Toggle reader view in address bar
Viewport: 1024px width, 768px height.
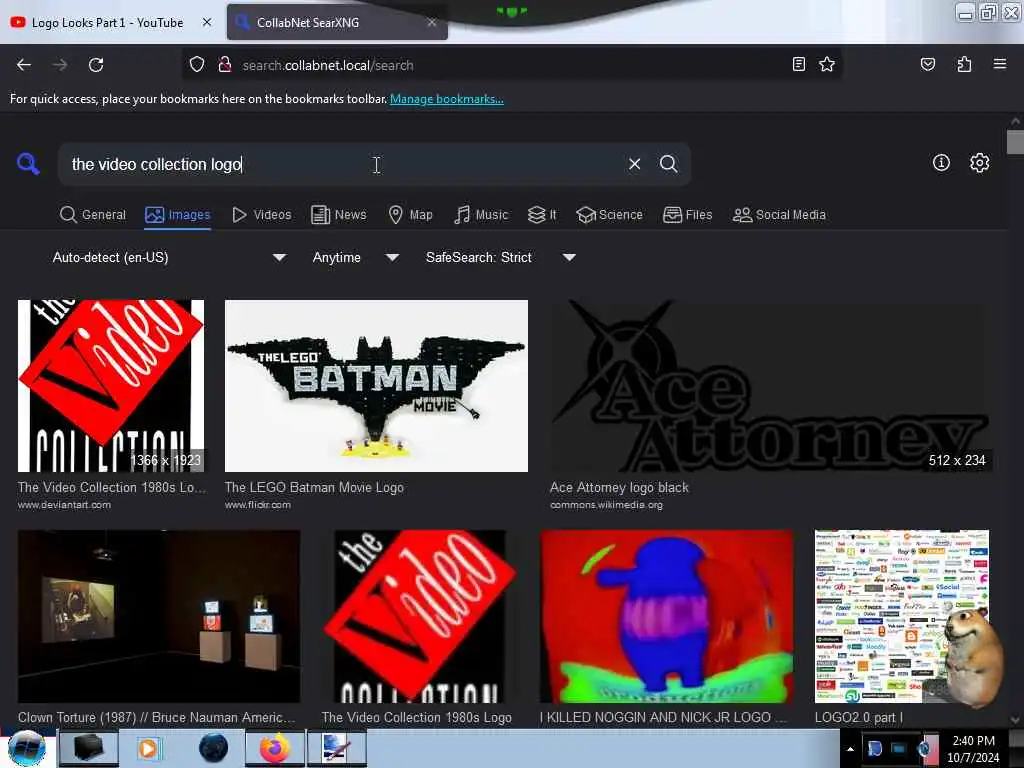798,64
